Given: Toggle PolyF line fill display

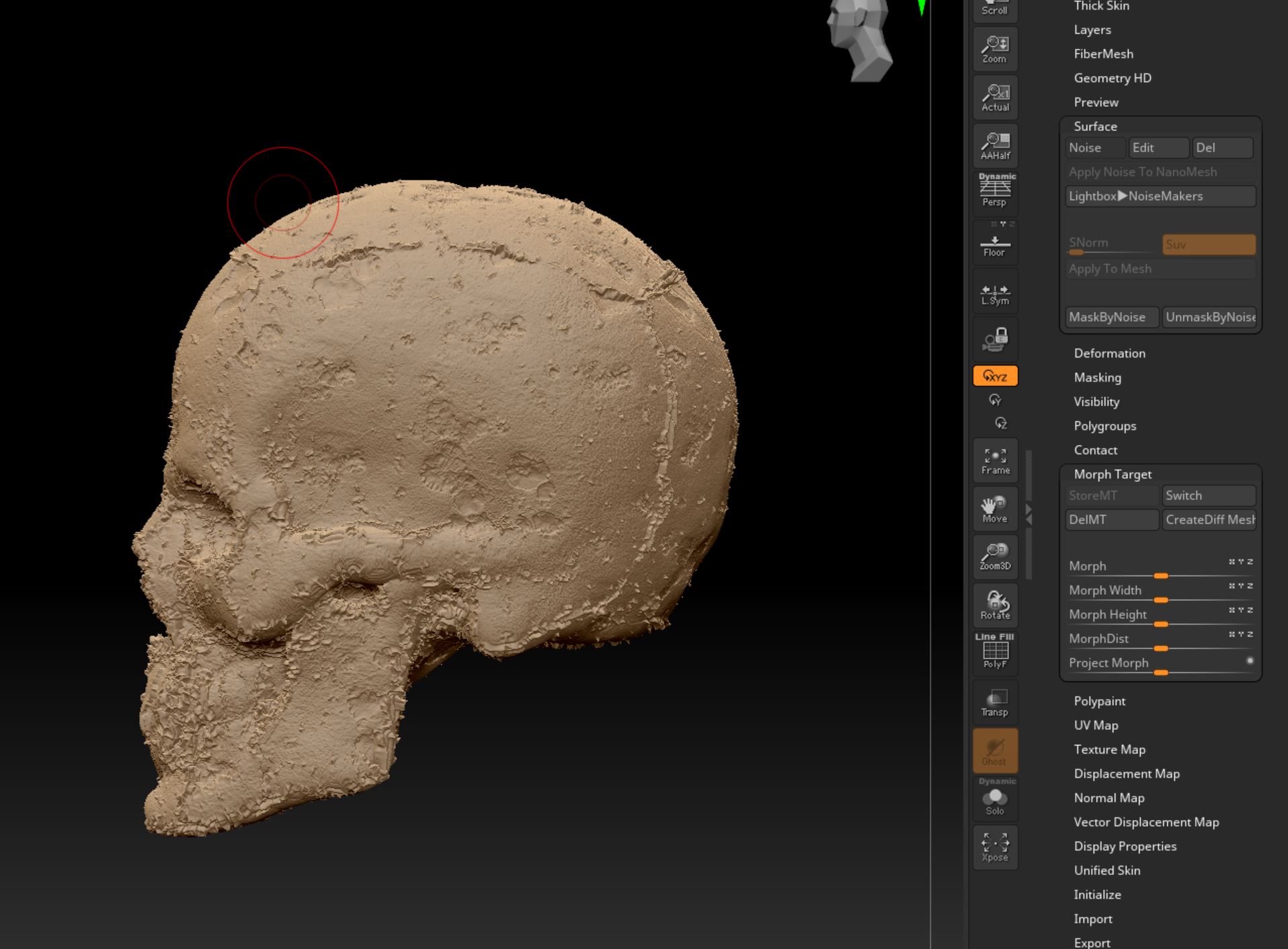Looking at the screenshot, I should coord(995,652).
